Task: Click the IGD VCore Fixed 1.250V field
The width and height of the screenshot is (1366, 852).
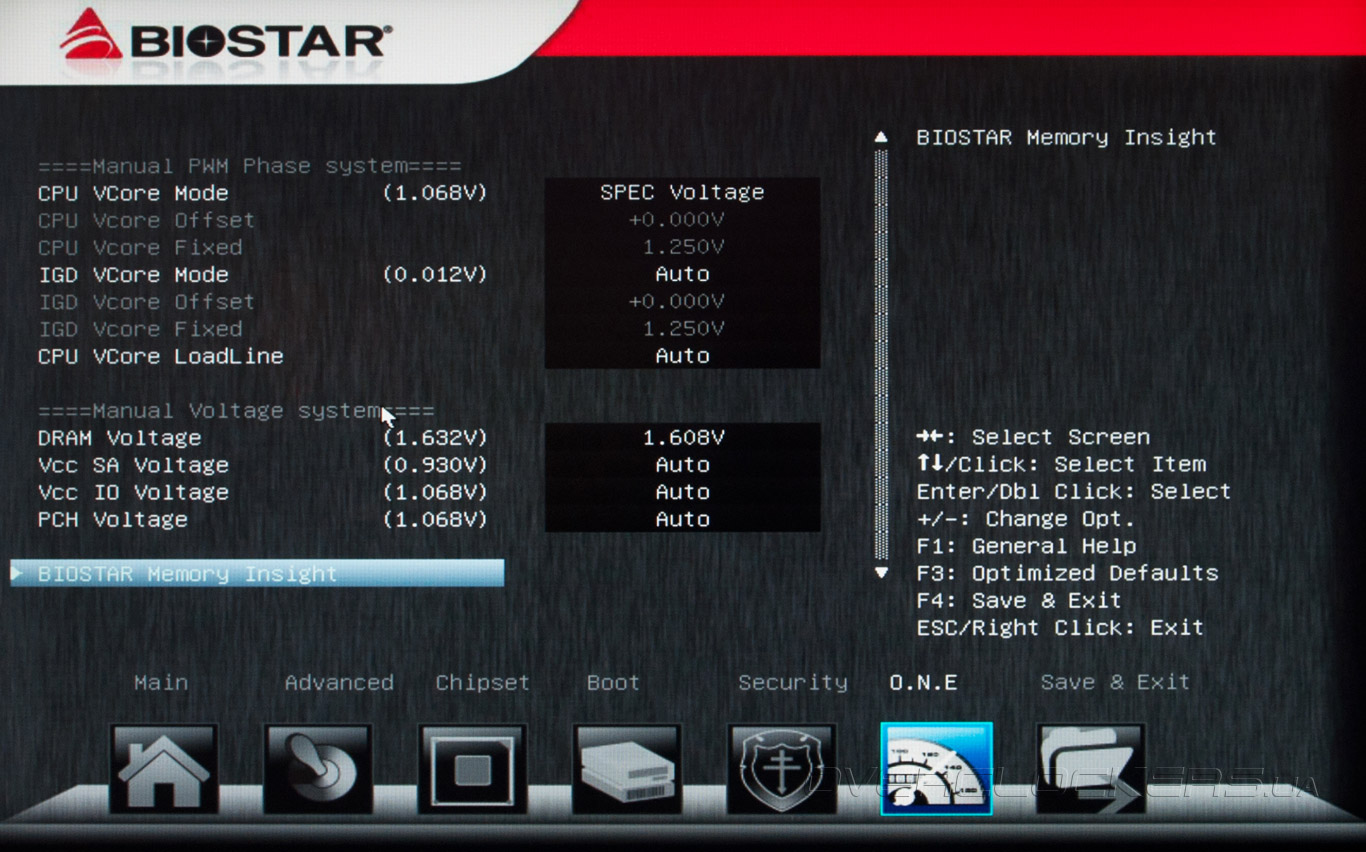Action: coord(682,328)
